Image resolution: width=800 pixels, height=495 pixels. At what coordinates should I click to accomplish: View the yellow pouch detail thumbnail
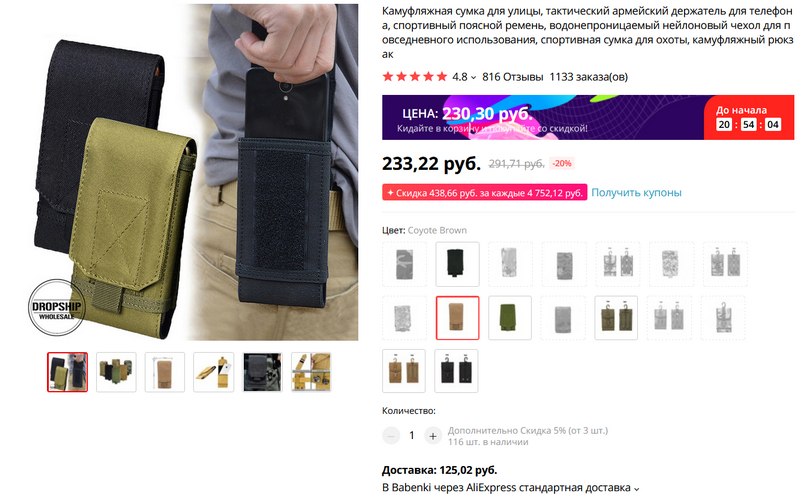[x=213, y=372]
